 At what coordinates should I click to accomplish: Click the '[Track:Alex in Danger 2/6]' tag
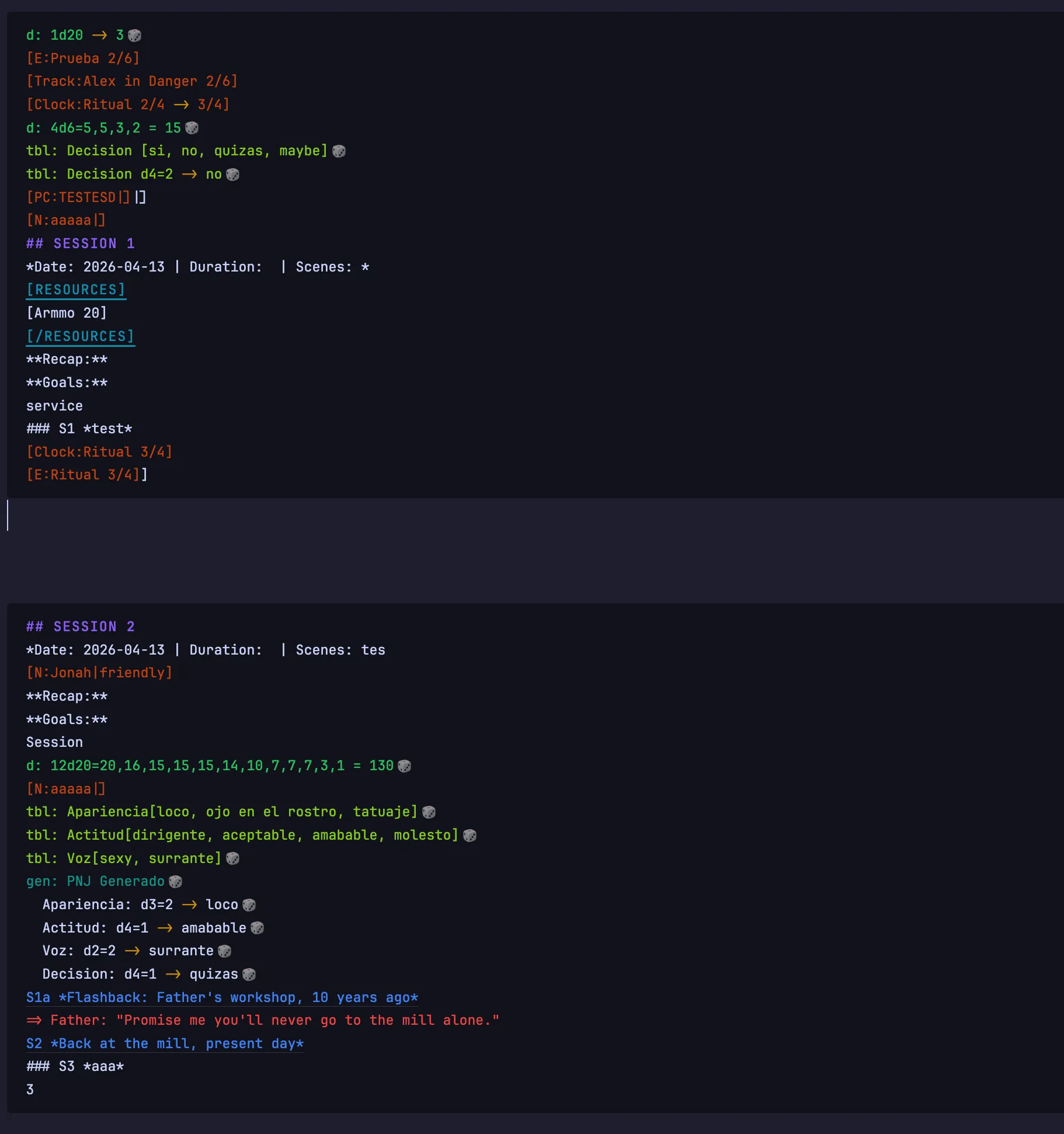pos(132,81)
